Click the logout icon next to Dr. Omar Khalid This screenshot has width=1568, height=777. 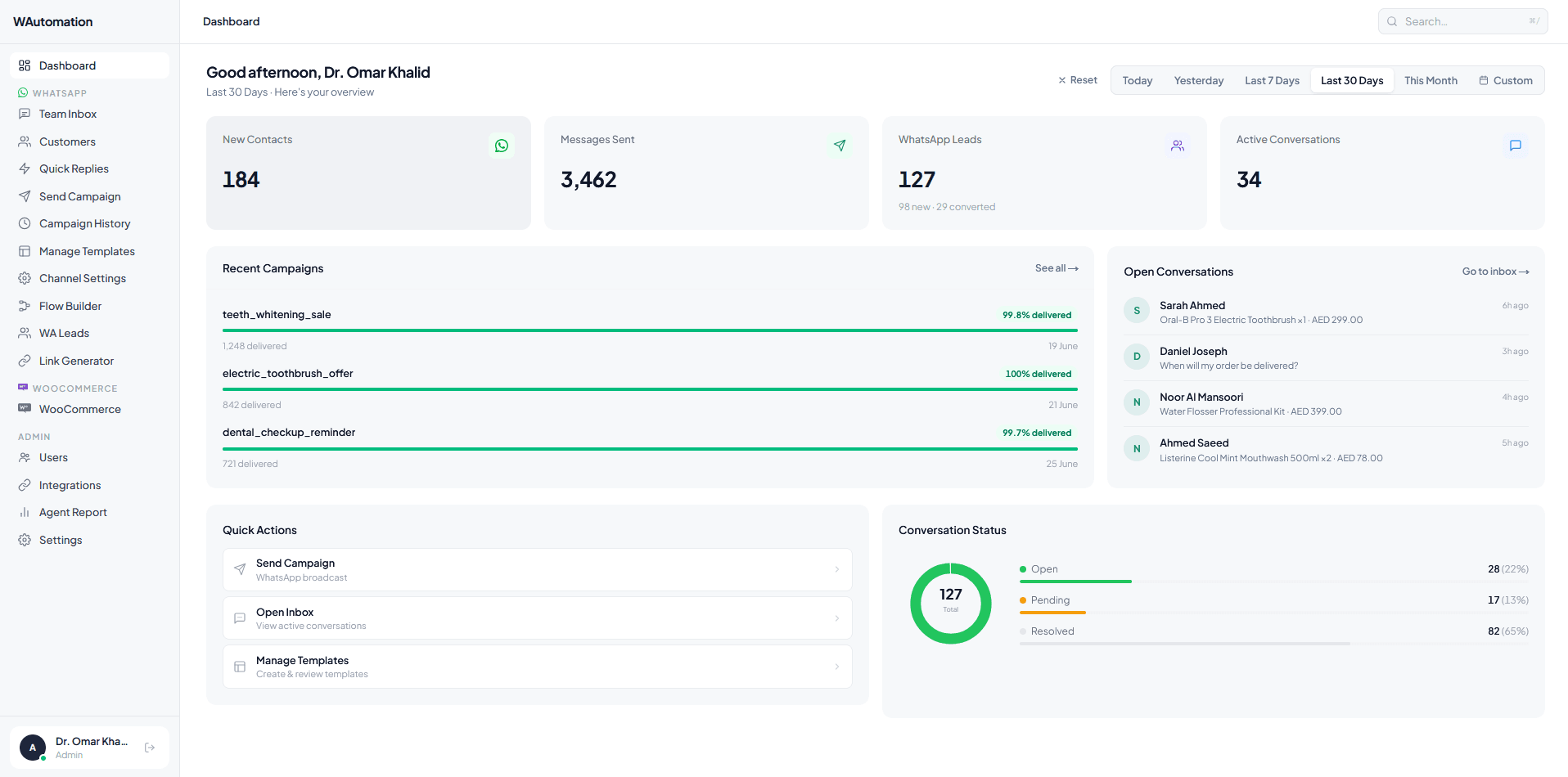[x=150, y=748]
